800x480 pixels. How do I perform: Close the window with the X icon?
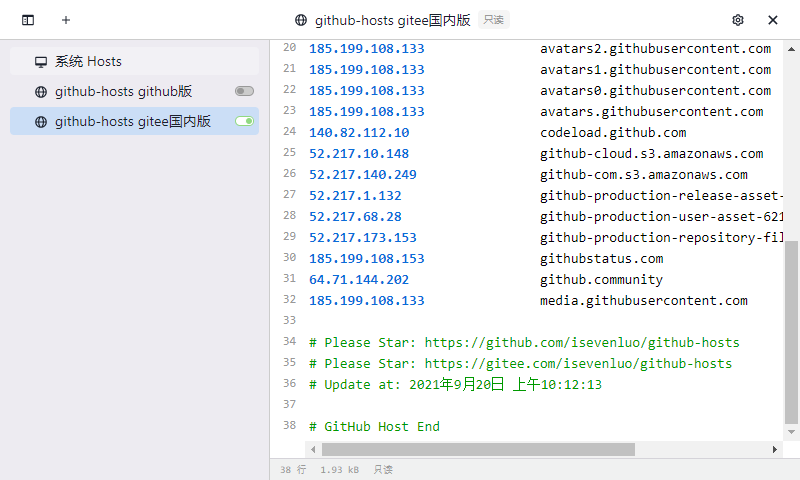pos(772,20)
